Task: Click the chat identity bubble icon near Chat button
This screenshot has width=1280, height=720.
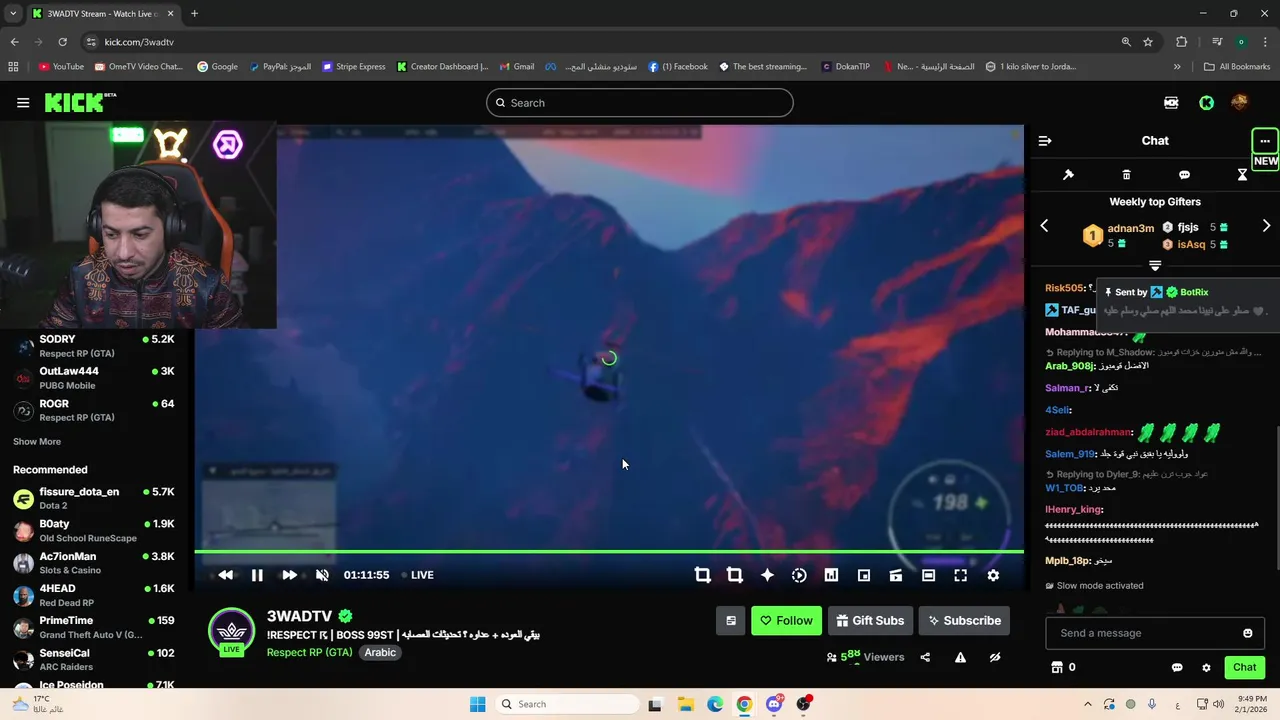Action: coord(1177,668)
